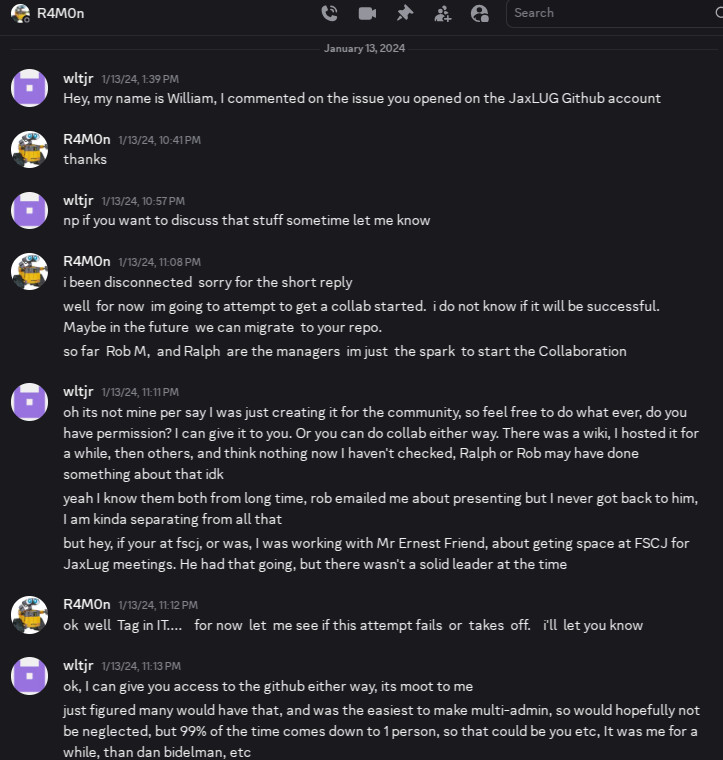723x760 pixels.
Task: Select the 'thanks' message
Action: click(85, 159)
